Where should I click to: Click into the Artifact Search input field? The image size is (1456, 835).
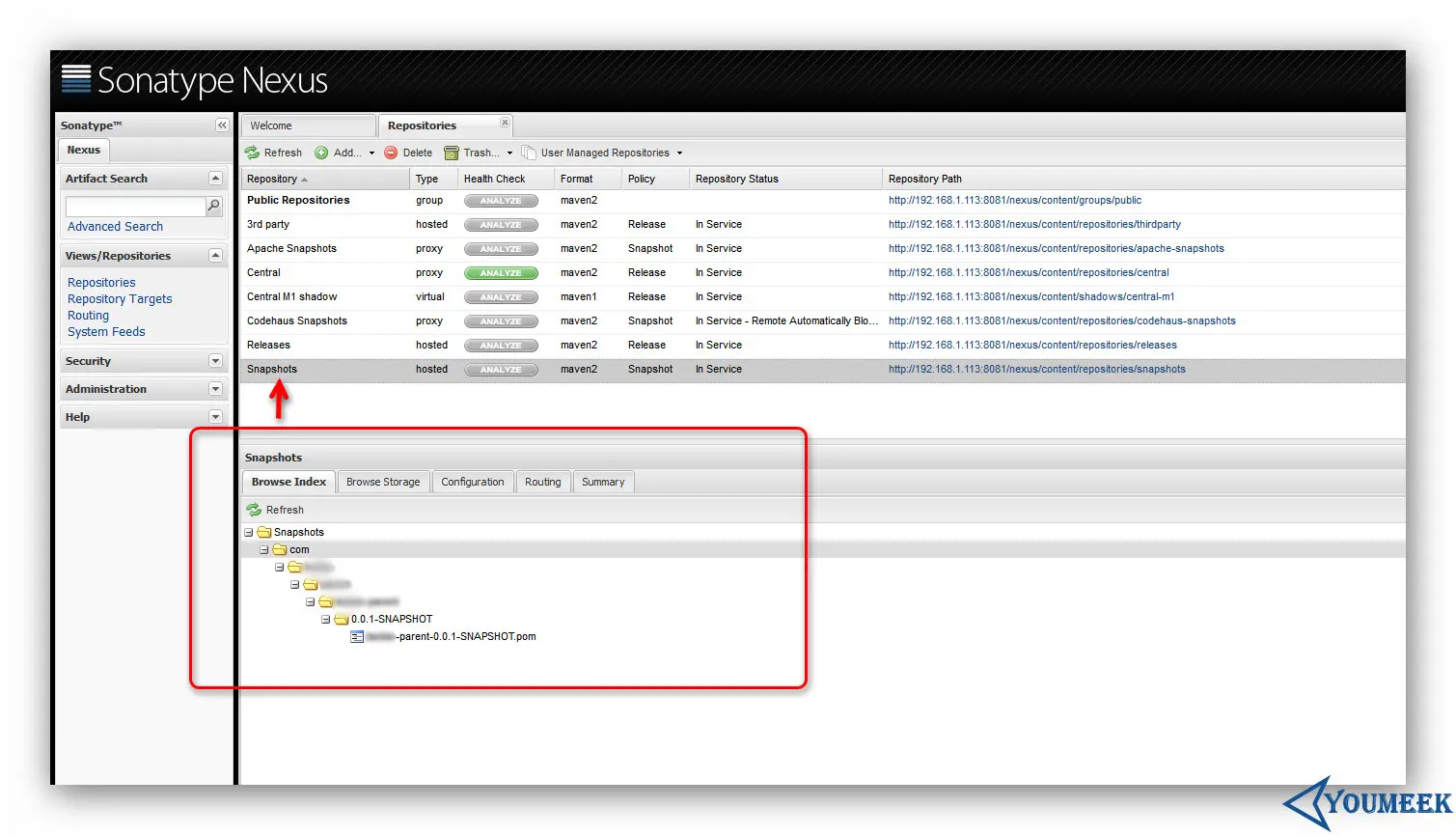tap(136, 207)
